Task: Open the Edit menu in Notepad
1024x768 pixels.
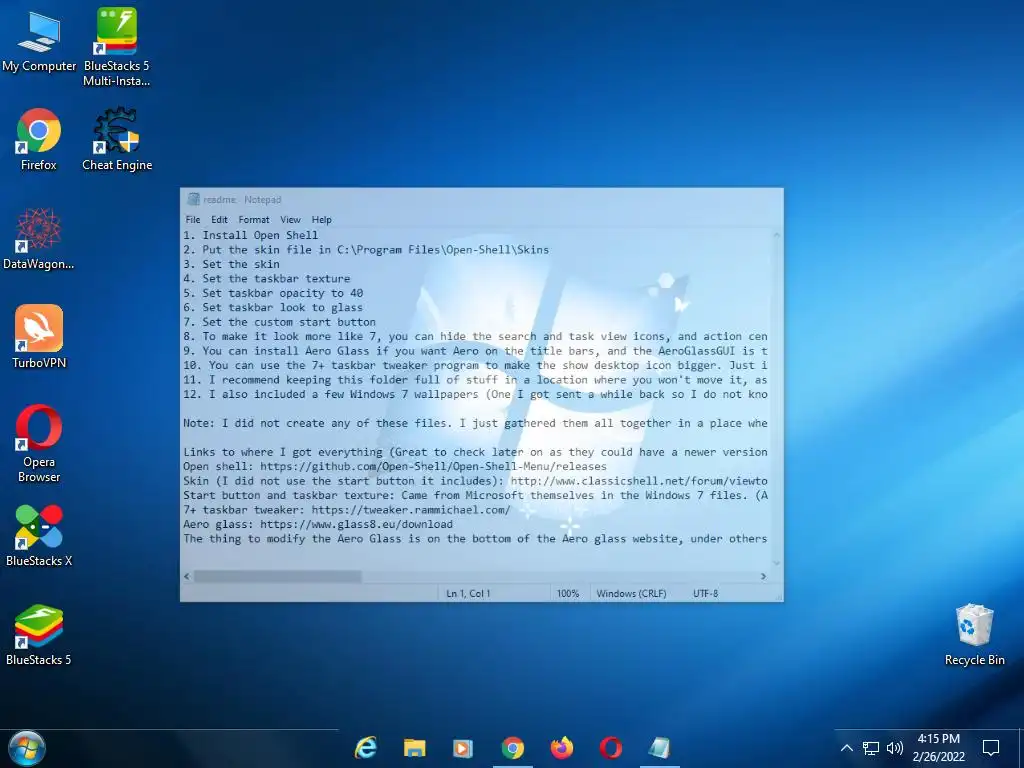Action: click(219, 219)
